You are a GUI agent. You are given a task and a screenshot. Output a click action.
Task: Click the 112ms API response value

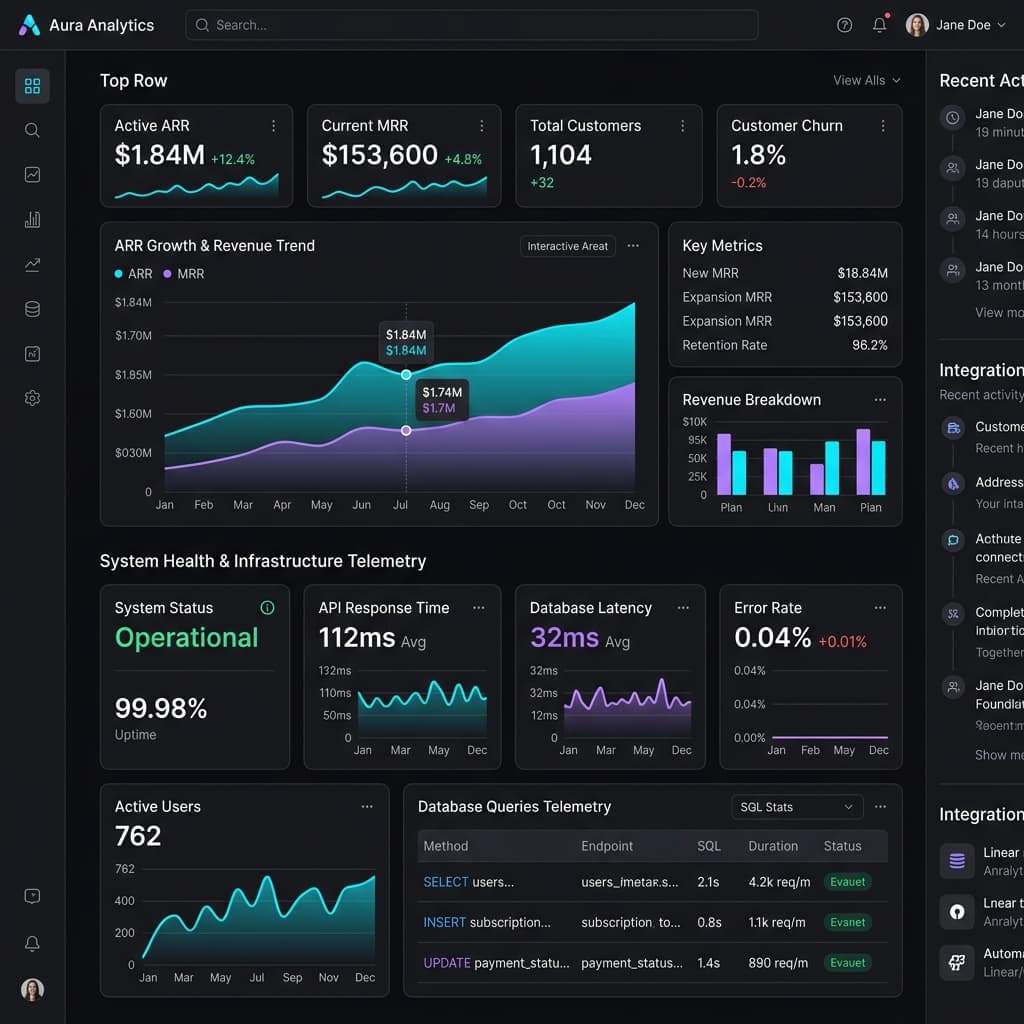357,637
